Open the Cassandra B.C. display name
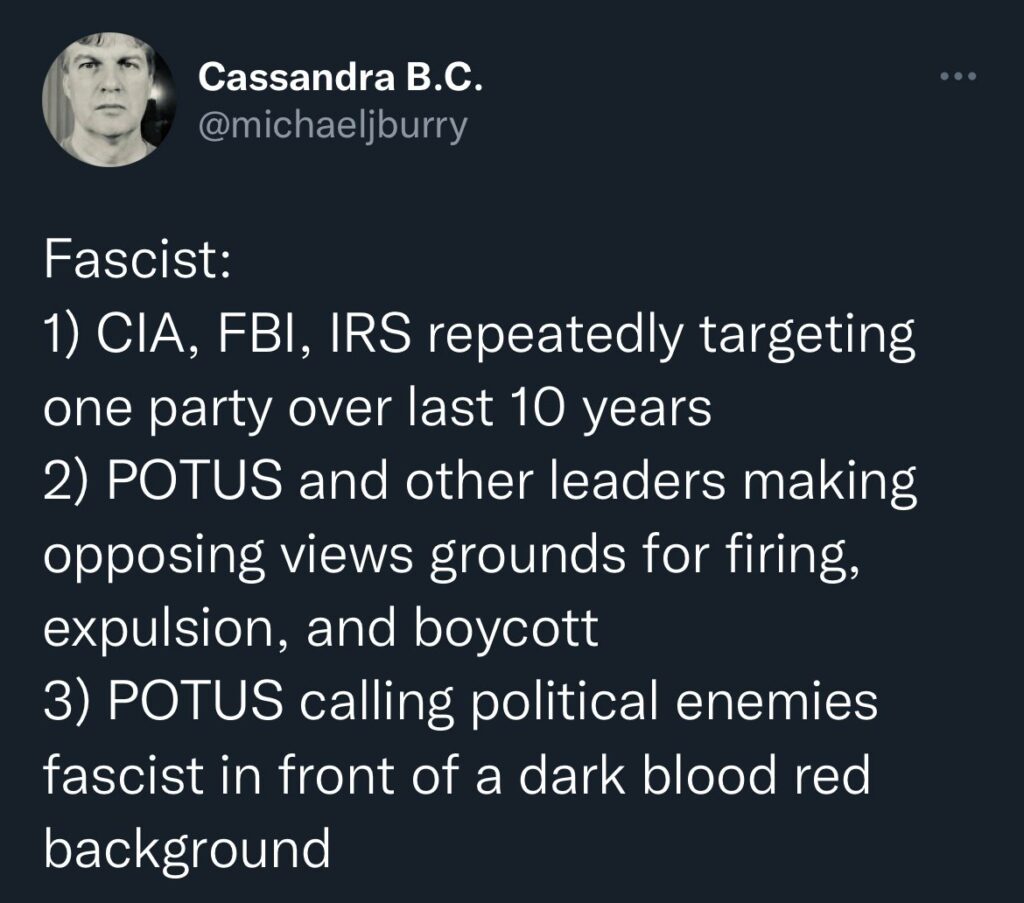 (x=341, y=77)
